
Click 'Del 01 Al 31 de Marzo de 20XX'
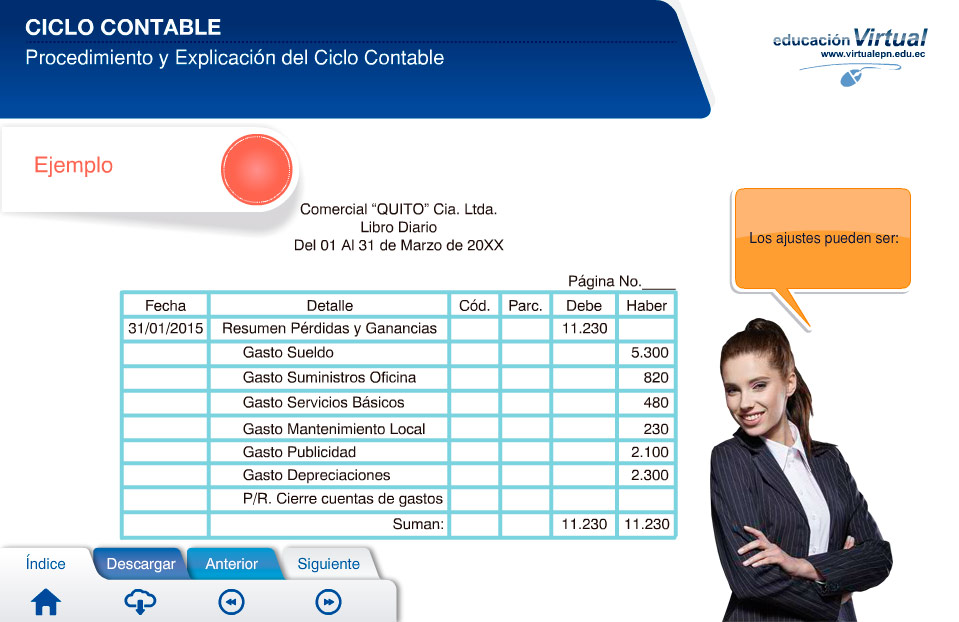(x=398, y=245)
